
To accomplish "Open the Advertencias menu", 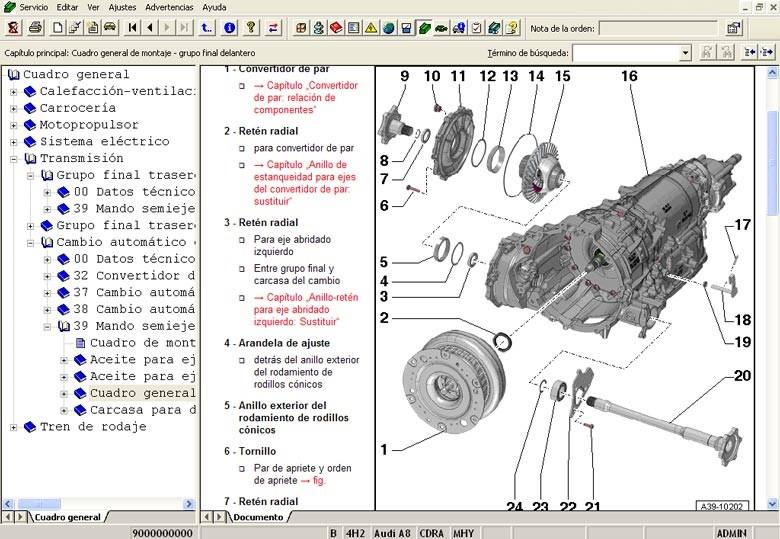I will (x=169, y=7).
